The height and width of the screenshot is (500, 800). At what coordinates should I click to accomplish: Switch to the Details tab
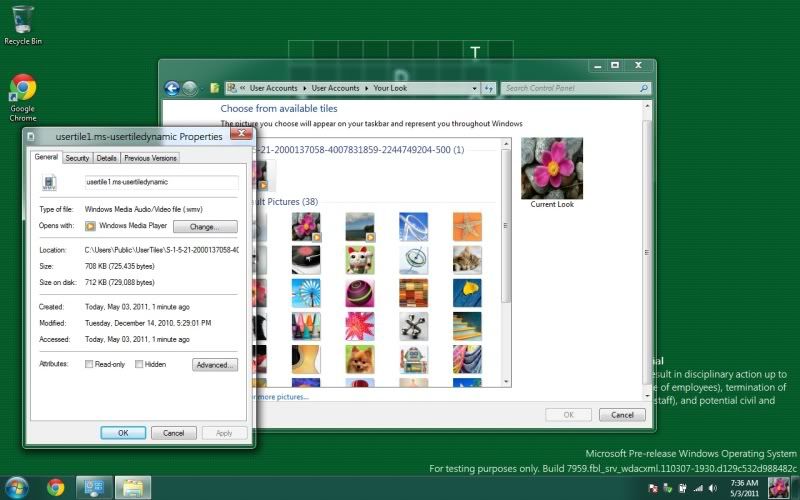tap(106, 158)
